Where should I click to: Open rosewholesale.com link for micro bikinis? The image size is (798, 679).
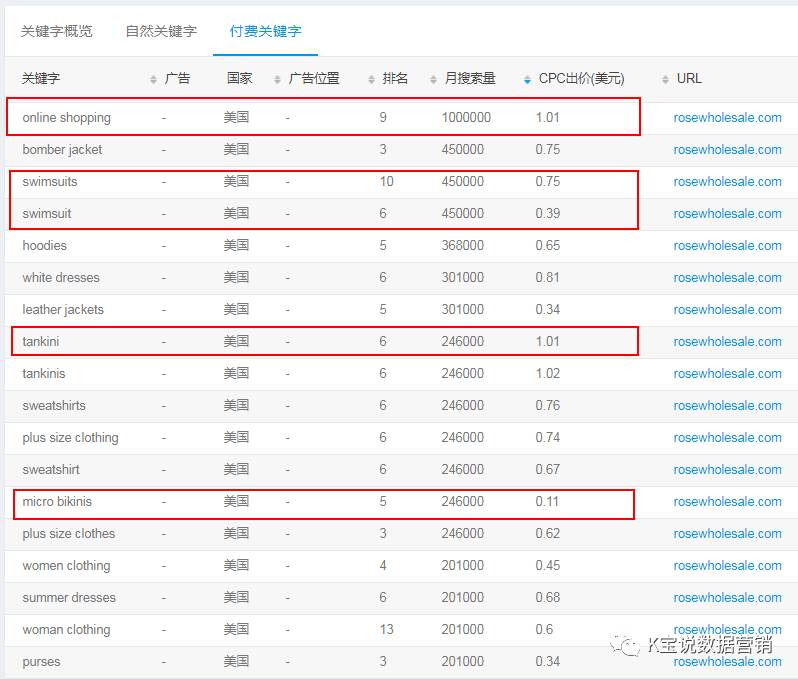click(x=727, y=502)
